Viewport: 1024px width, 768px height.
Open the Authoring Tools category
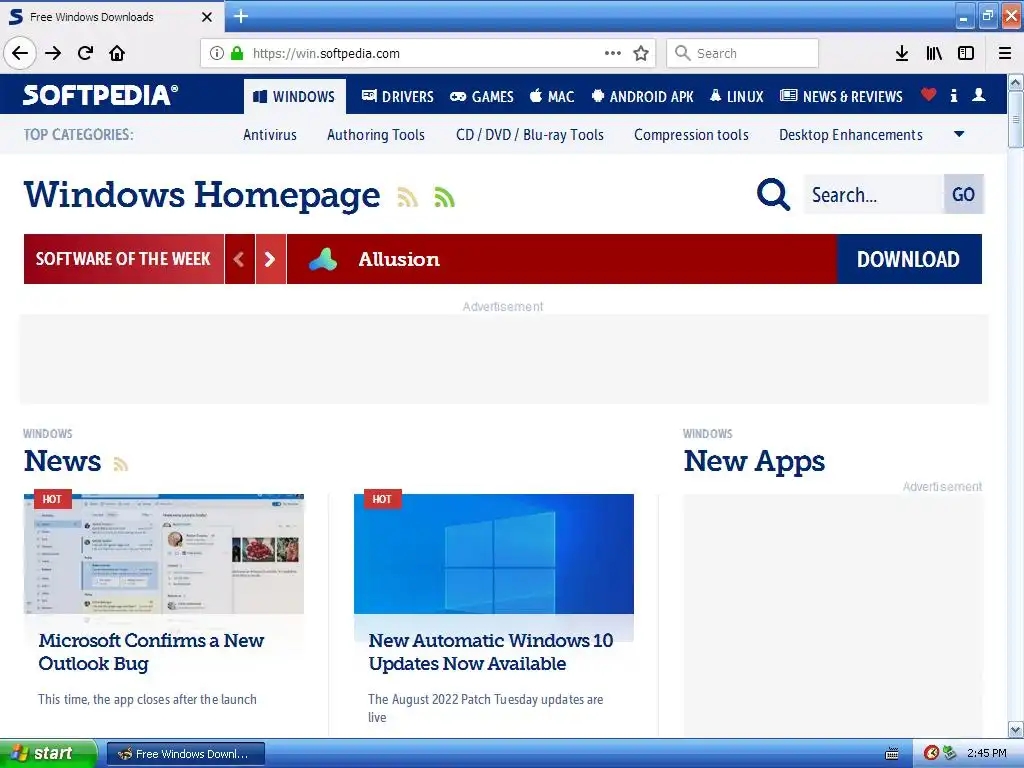pyautogui.click(x=376, y=135)
